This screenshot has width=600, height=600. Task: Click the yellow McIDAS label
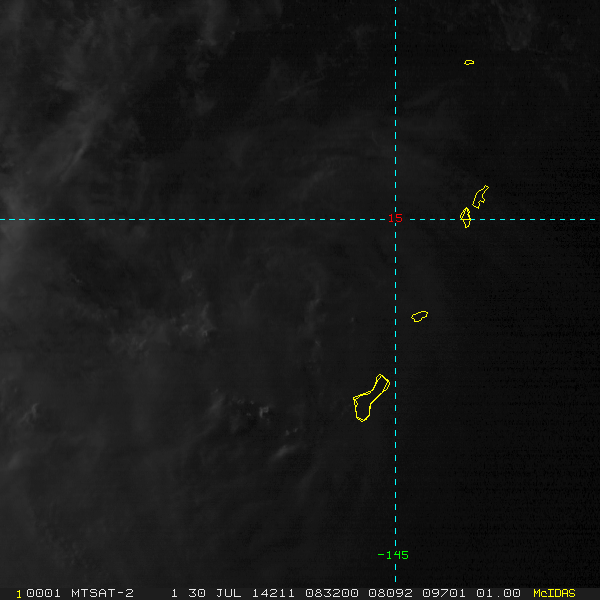point(554,593)
